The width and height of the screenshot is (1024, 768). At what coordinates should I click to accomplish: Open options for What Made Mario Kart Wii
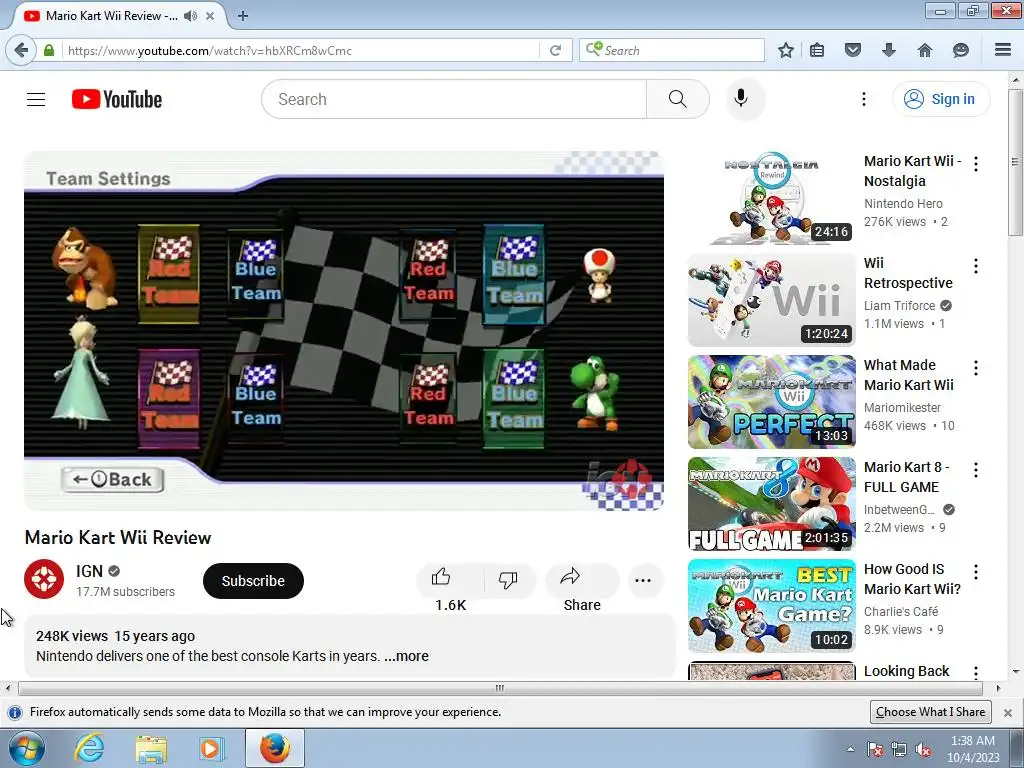coord(976,368)
